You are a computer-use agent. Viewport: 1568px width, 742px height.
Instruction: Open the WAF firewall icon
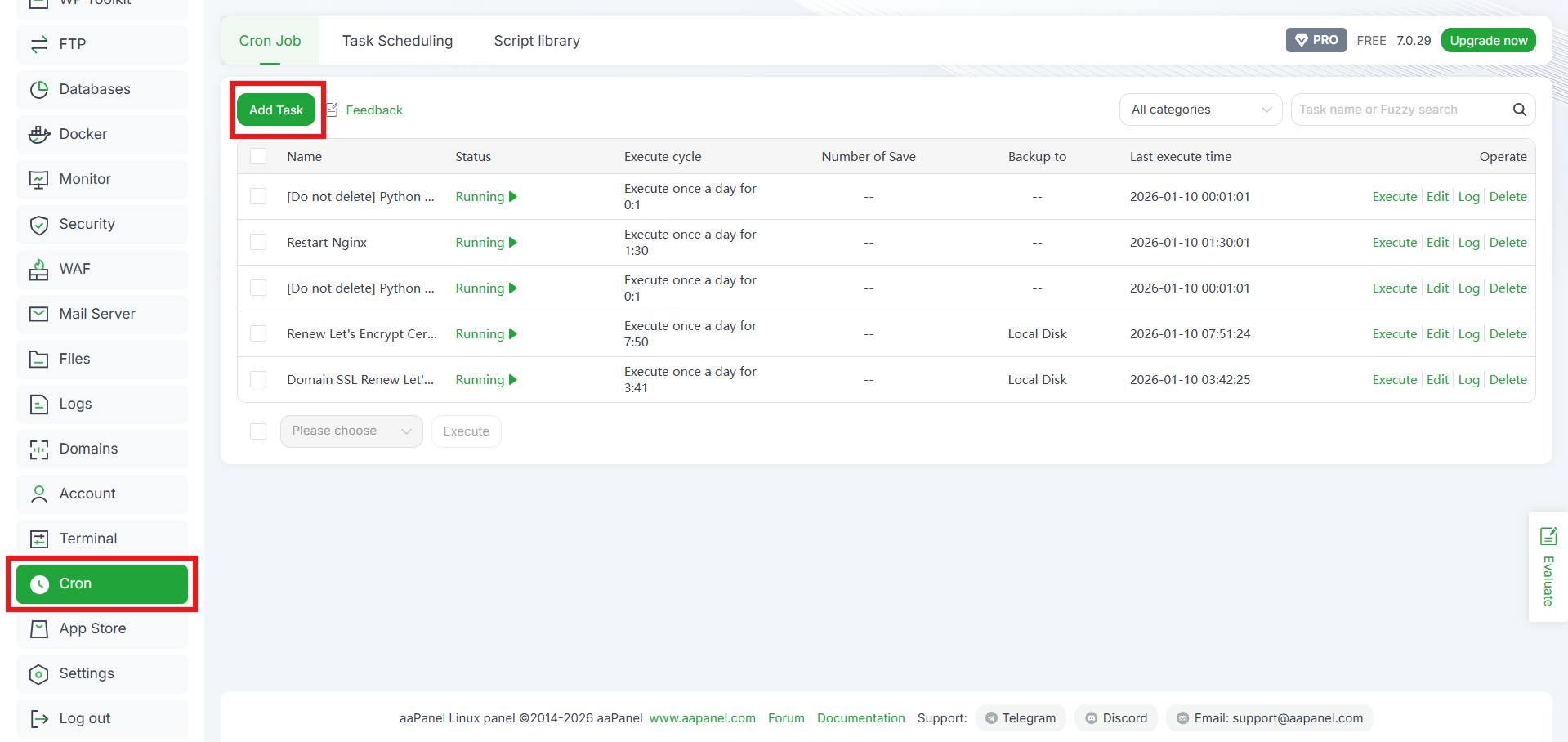39,269
